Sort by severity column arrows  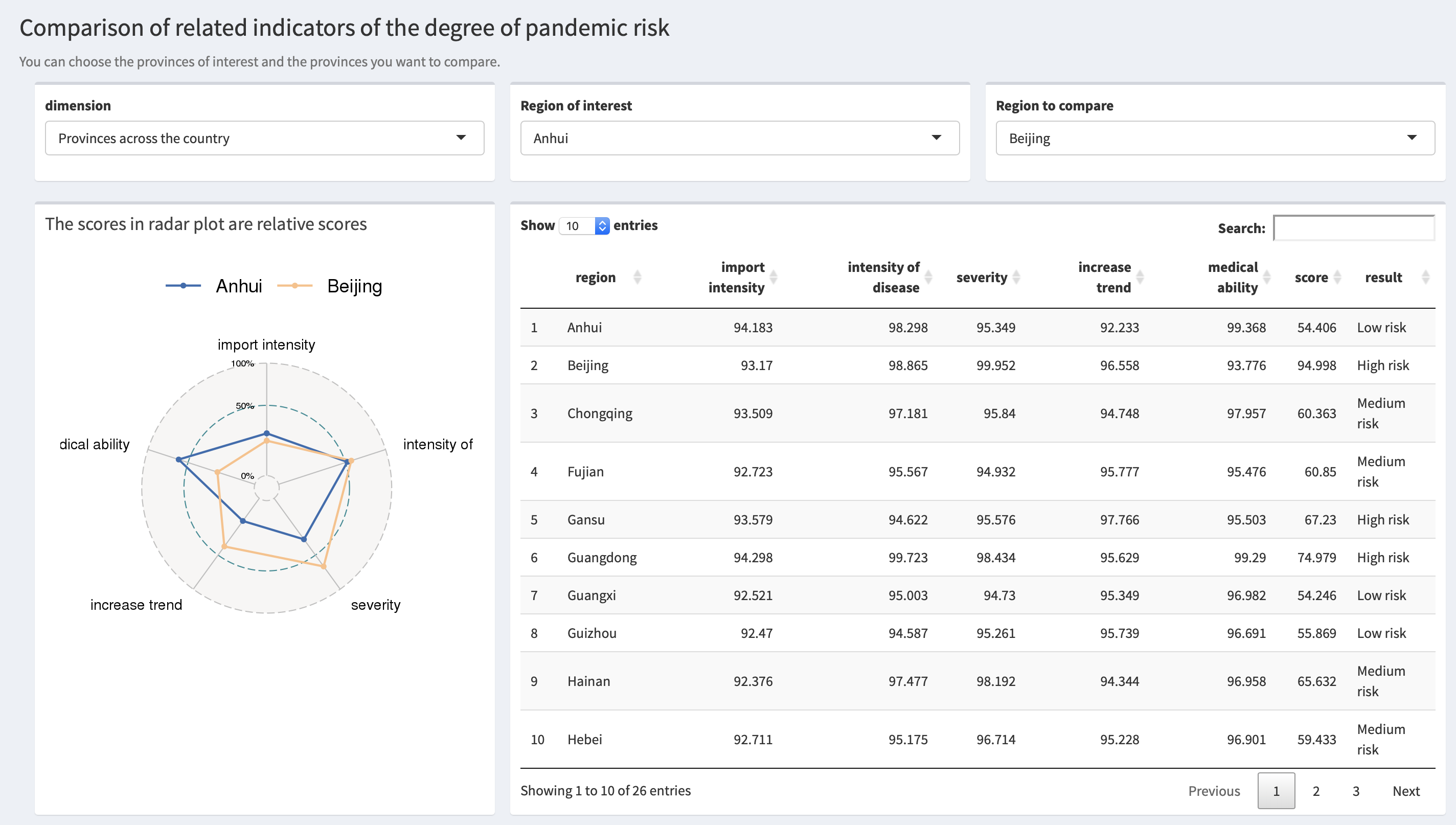point(1016,277)
